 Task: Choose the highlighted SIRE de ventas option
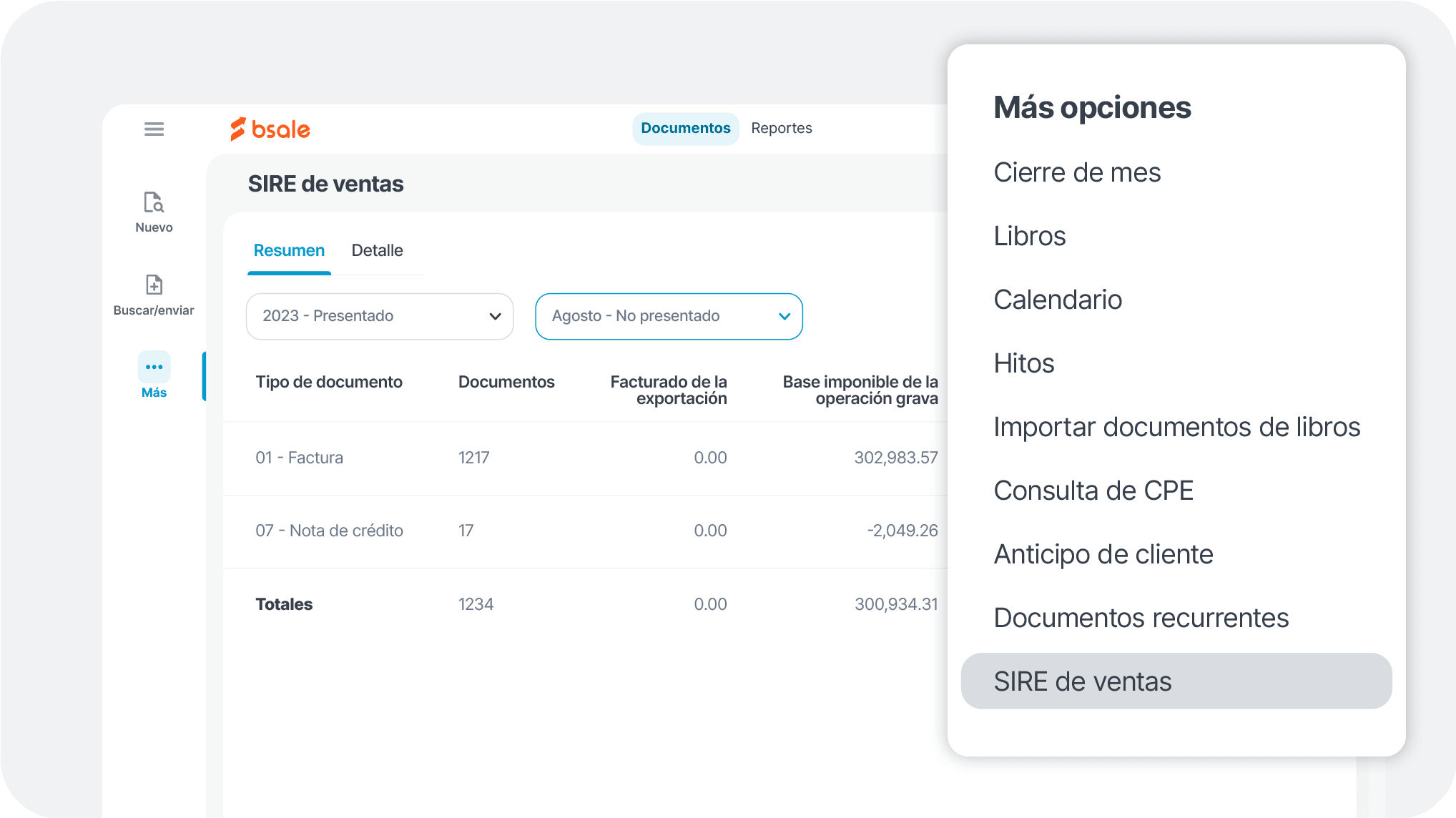[1083, 681]
